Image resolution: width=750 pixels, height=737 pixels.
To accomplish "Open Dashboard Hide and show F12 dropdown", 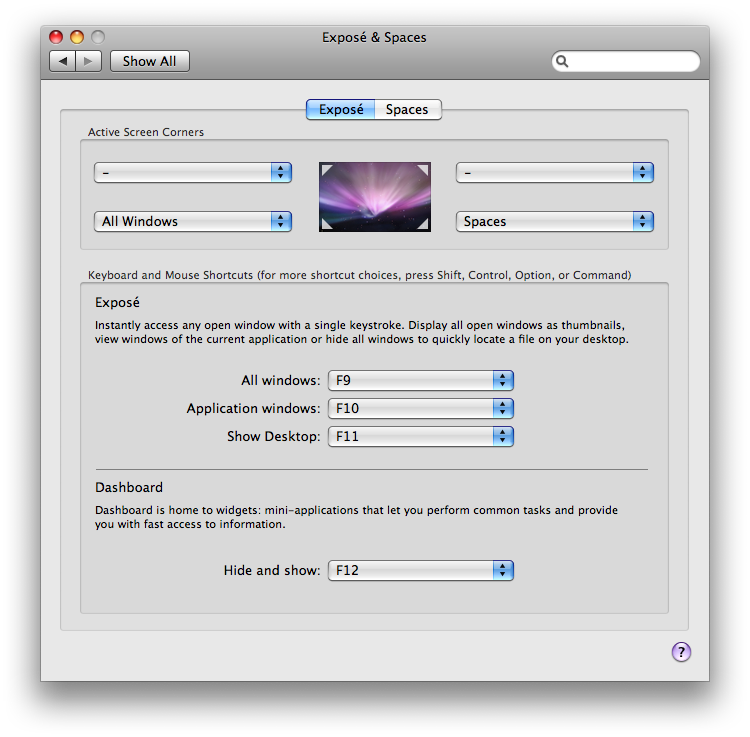I will tap(421, 571).
